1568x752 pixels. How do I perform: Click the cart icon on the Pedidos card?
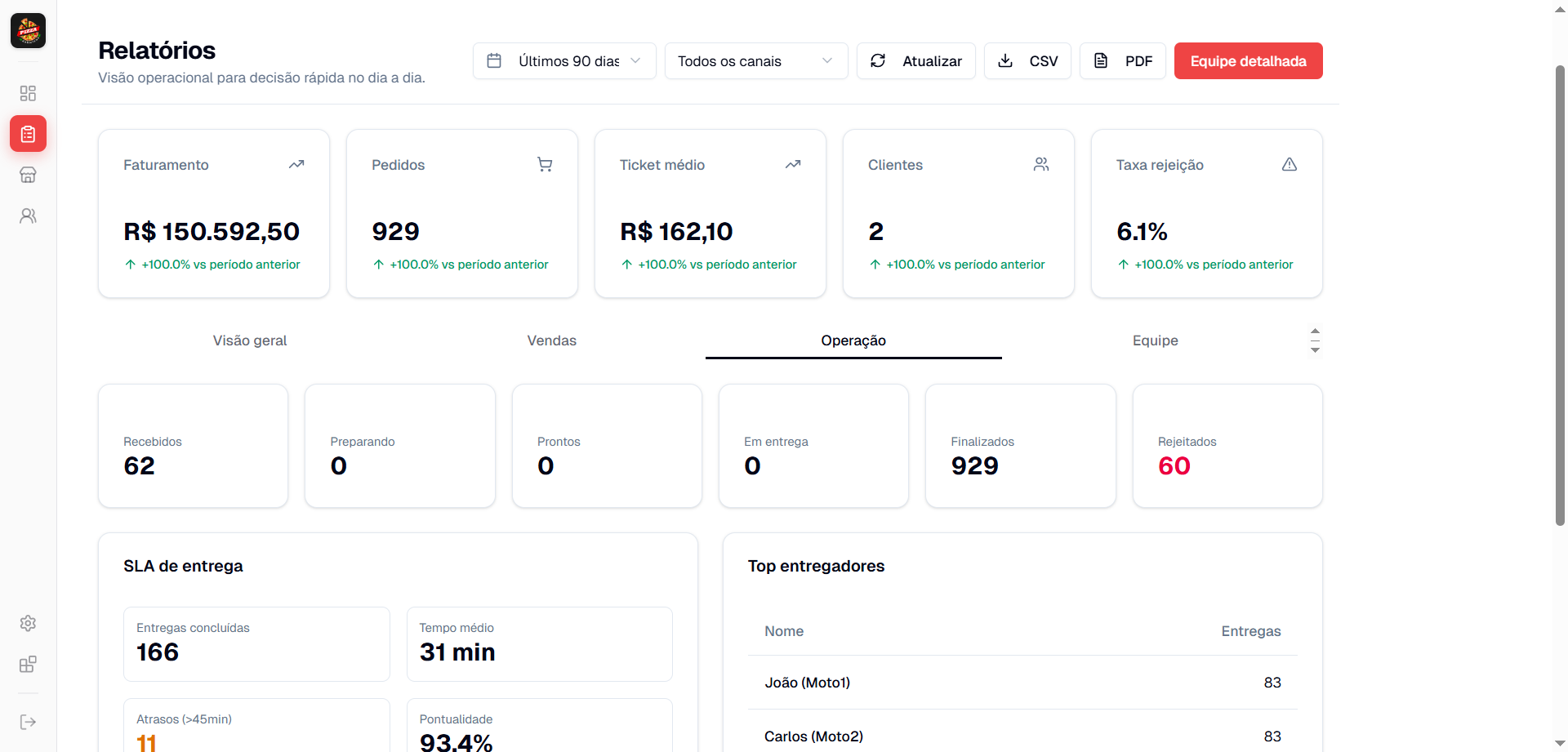(x=545, y=164)
